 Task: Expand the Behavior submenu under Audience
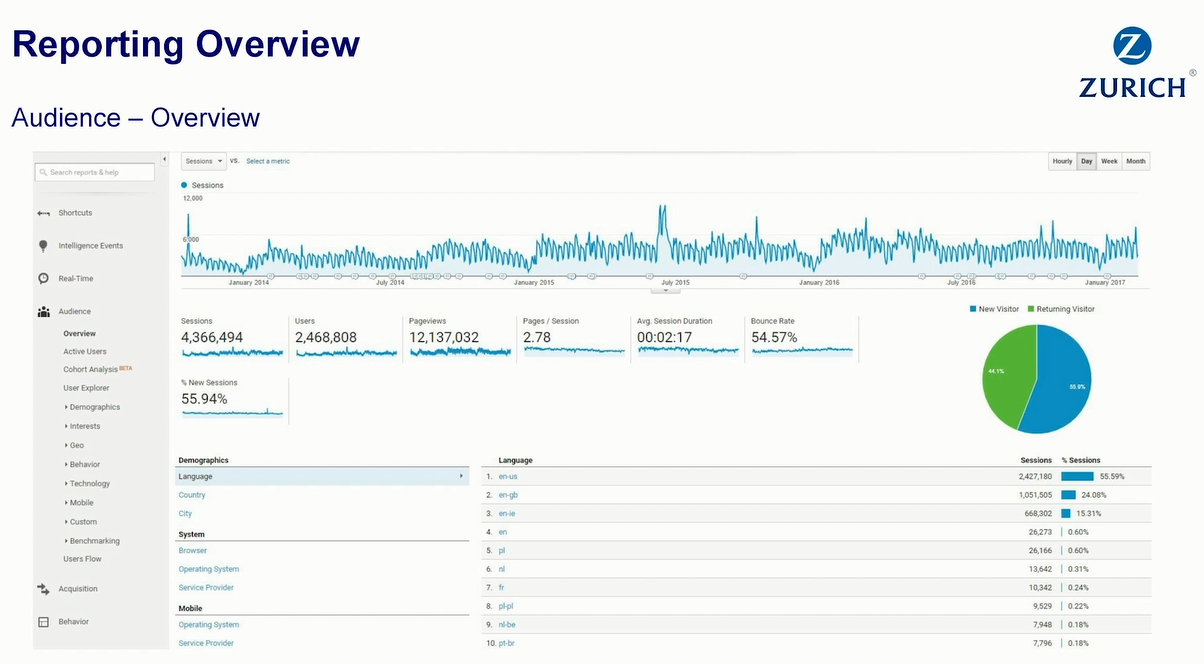[x=83, y=464]
